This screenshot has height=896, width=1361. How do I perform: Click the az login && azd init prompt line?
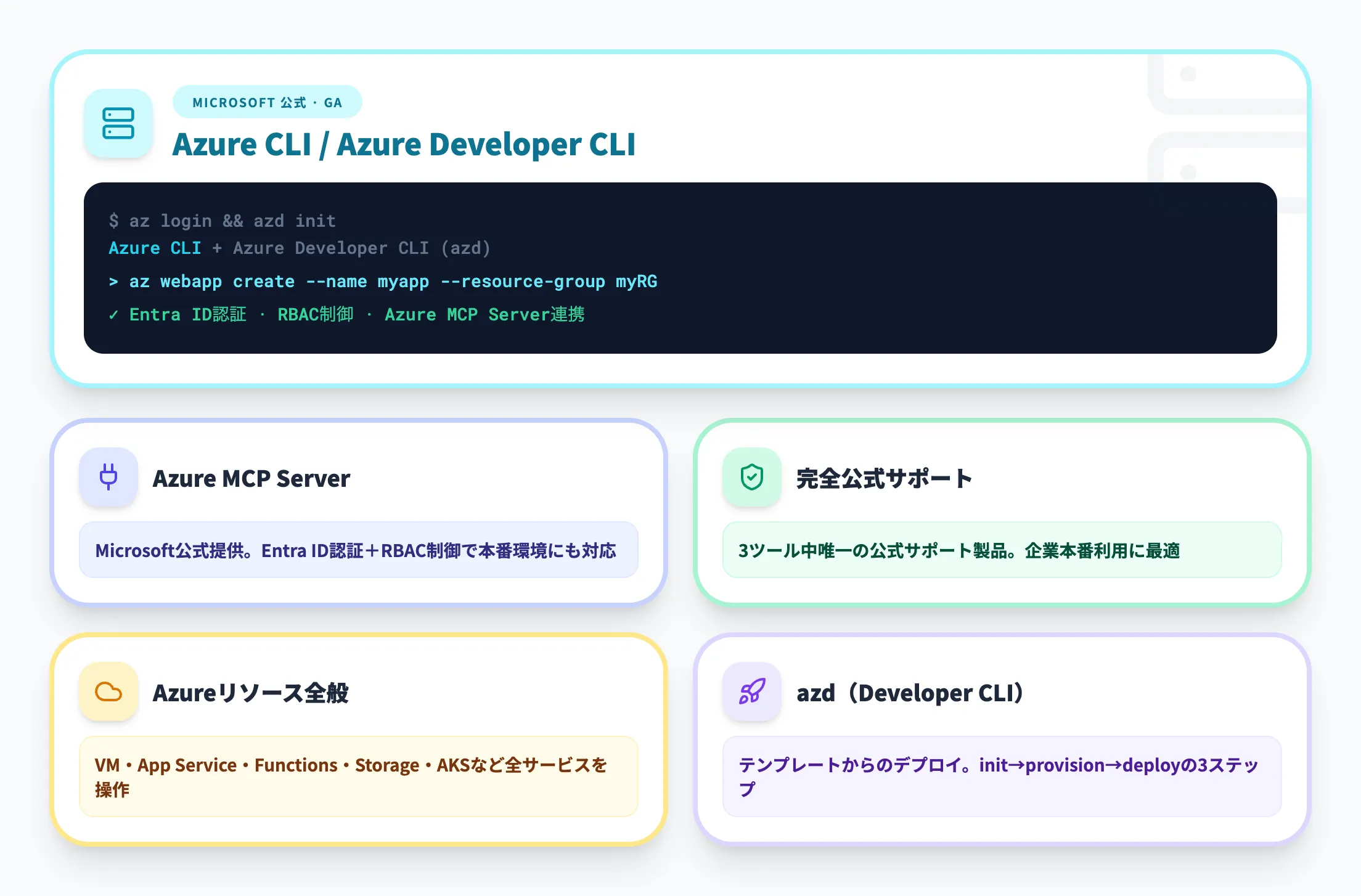pyautogui.click(x=222, y=221)
